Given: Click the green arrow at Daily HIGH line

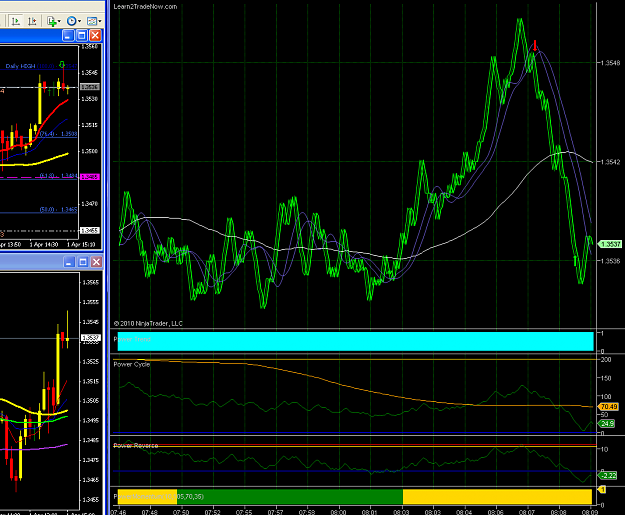Looking at the screenshot, I should click(62, 64).
